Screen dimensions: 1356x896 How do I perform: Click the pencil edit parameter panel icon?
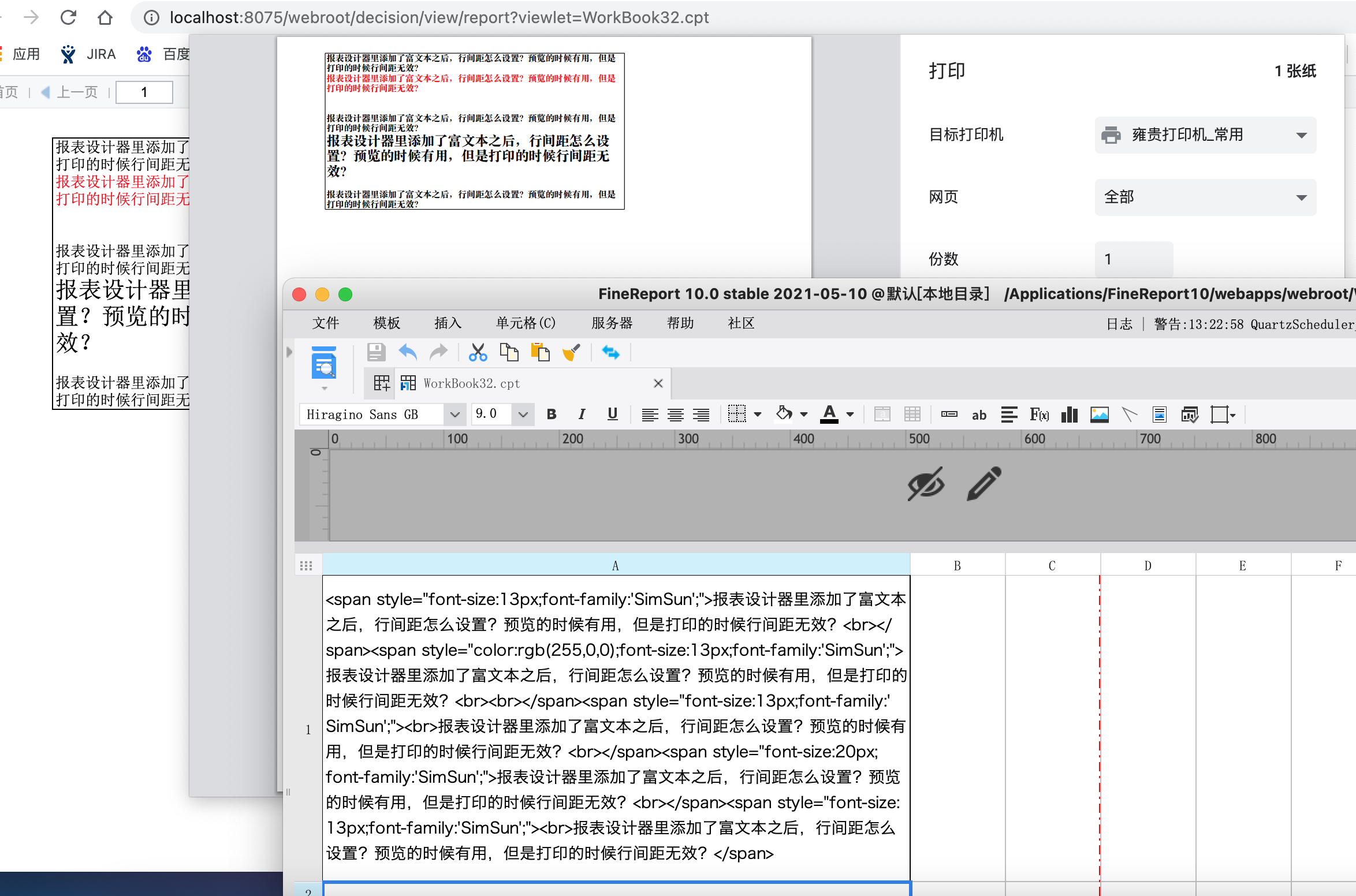click(x=984, y=484)
